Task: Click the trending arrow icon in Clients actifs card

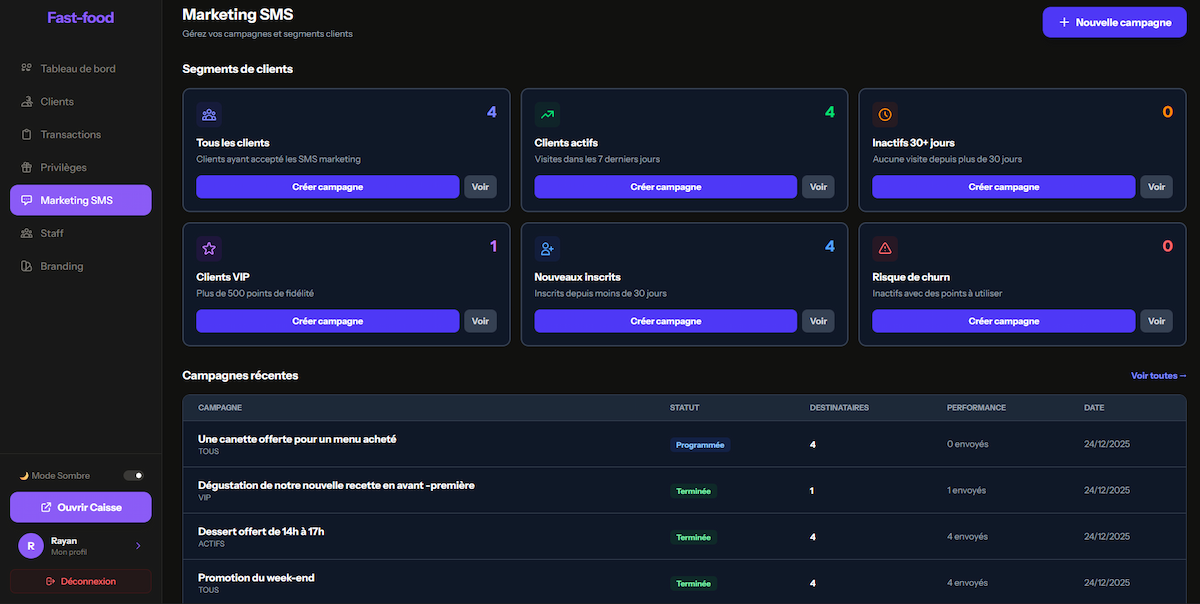Action: [547, 114]
